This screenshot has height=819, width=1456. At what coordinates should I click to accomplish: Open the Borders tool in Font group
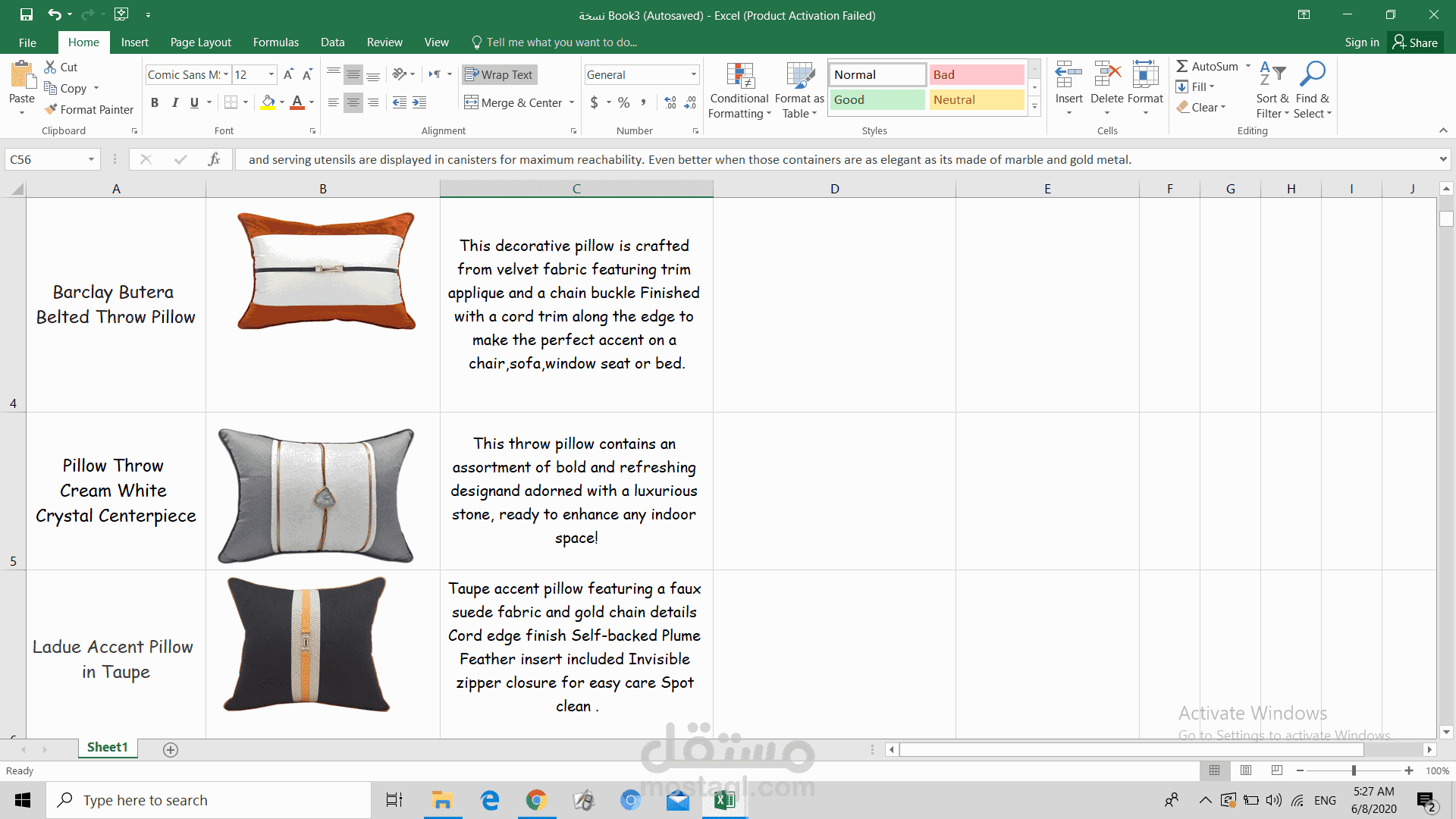(x=231, y=102)
